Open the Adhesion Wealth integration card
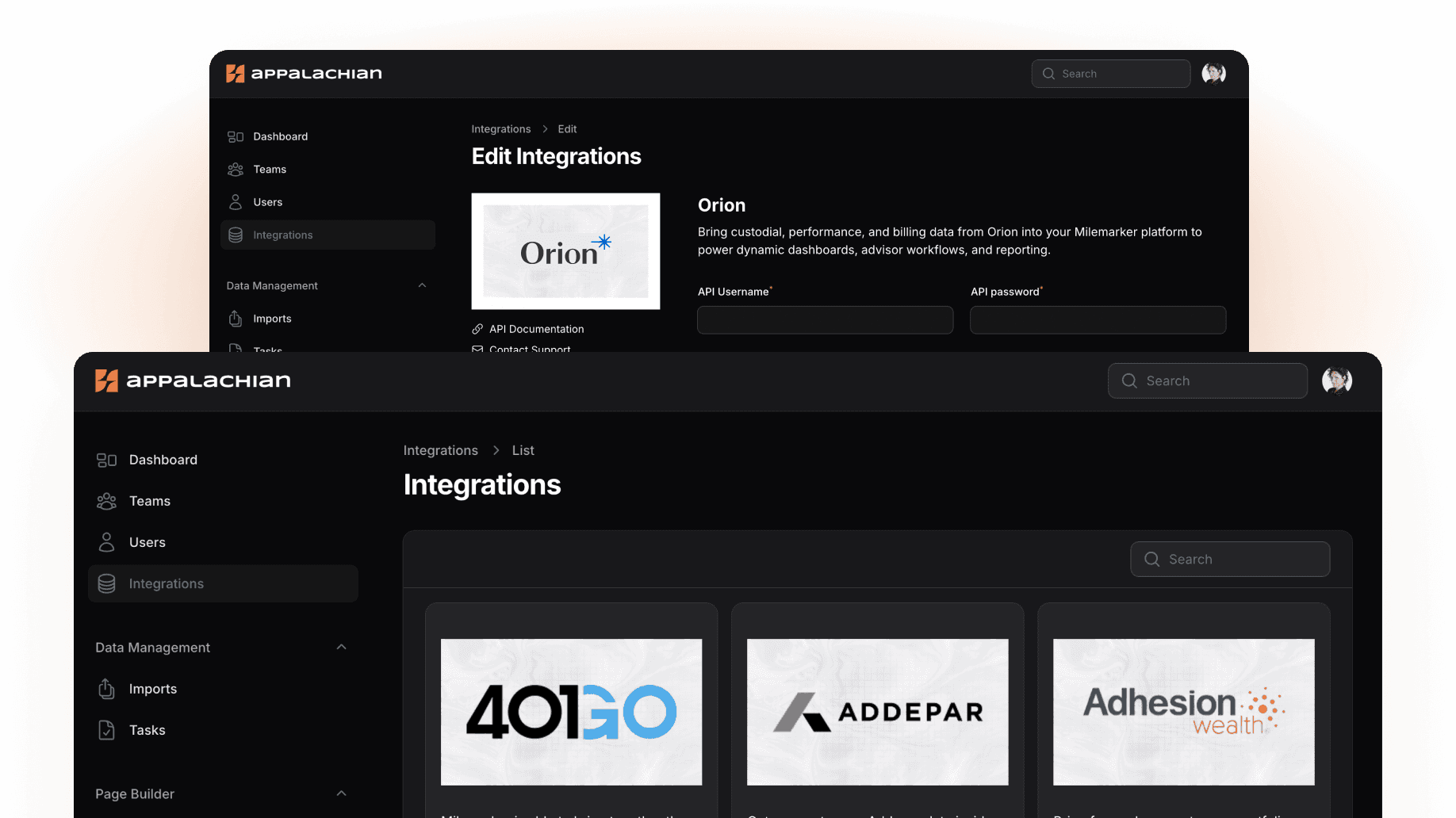This screenshot has width=1456, height=818. (1183, 710)
